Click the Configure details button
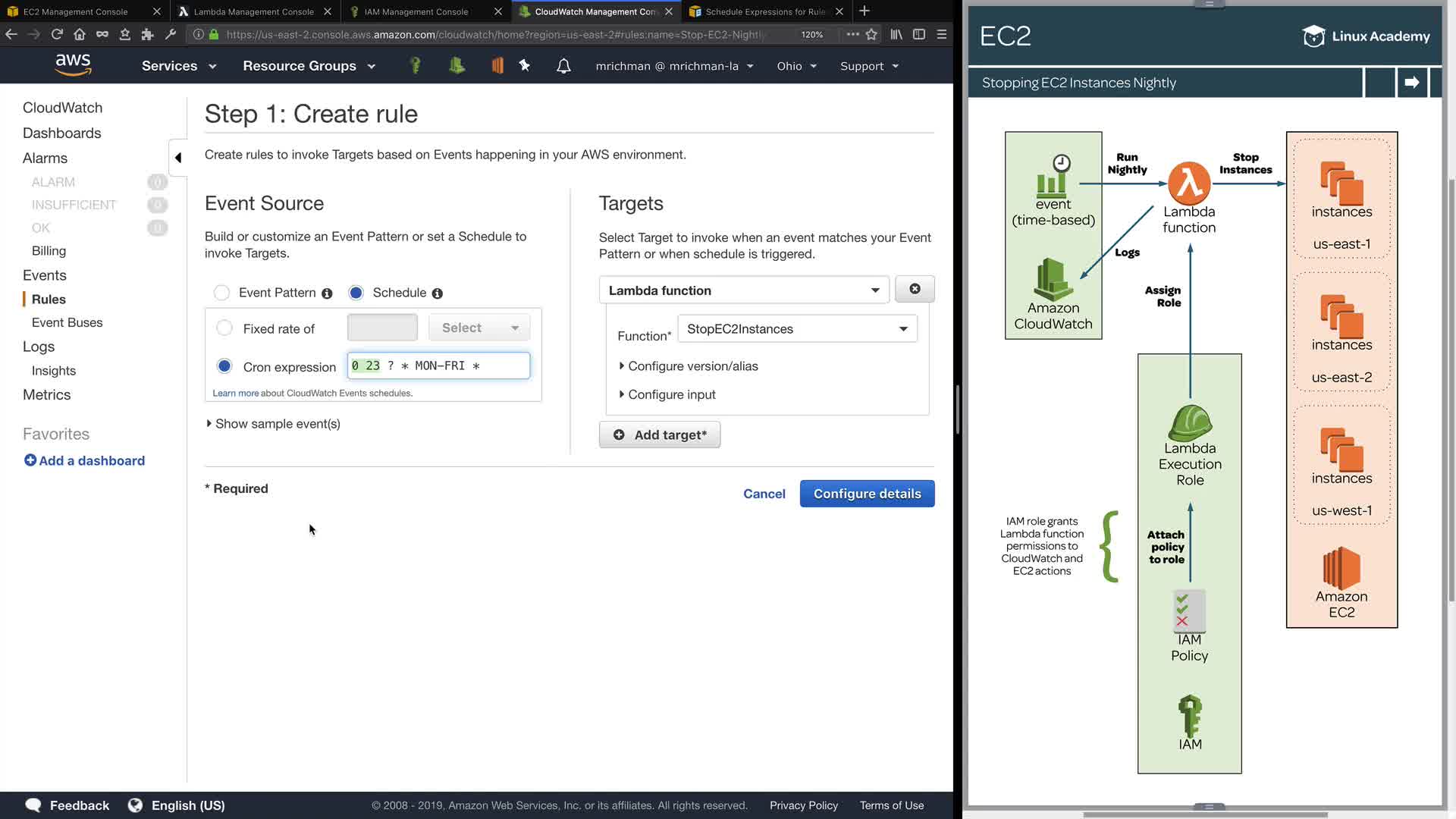The height and width of the screenshot is (819, 1456). pos(867,494)
